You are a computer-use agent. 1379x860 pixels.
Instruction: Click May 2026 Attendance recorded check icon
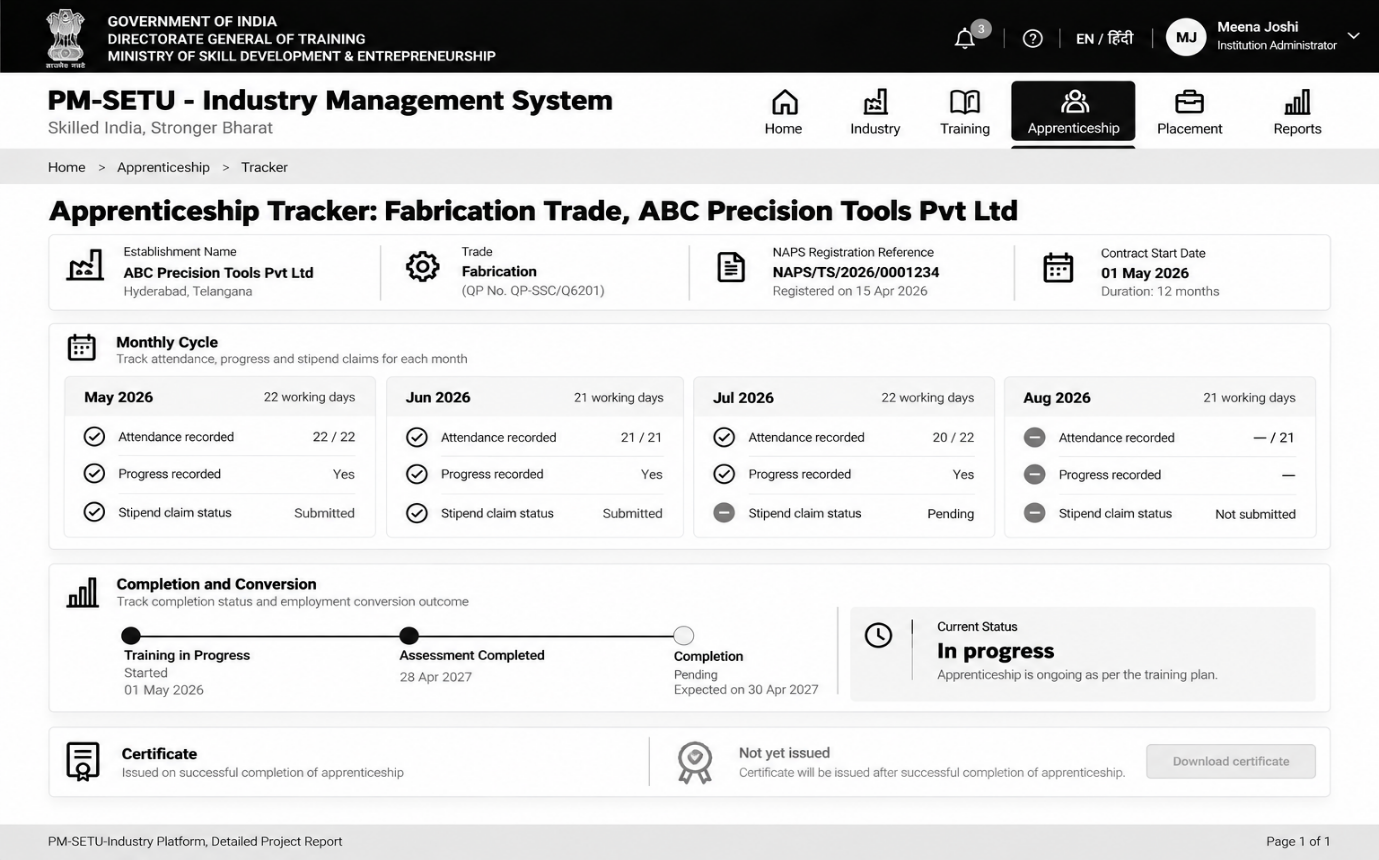click(x=94, y=437)
